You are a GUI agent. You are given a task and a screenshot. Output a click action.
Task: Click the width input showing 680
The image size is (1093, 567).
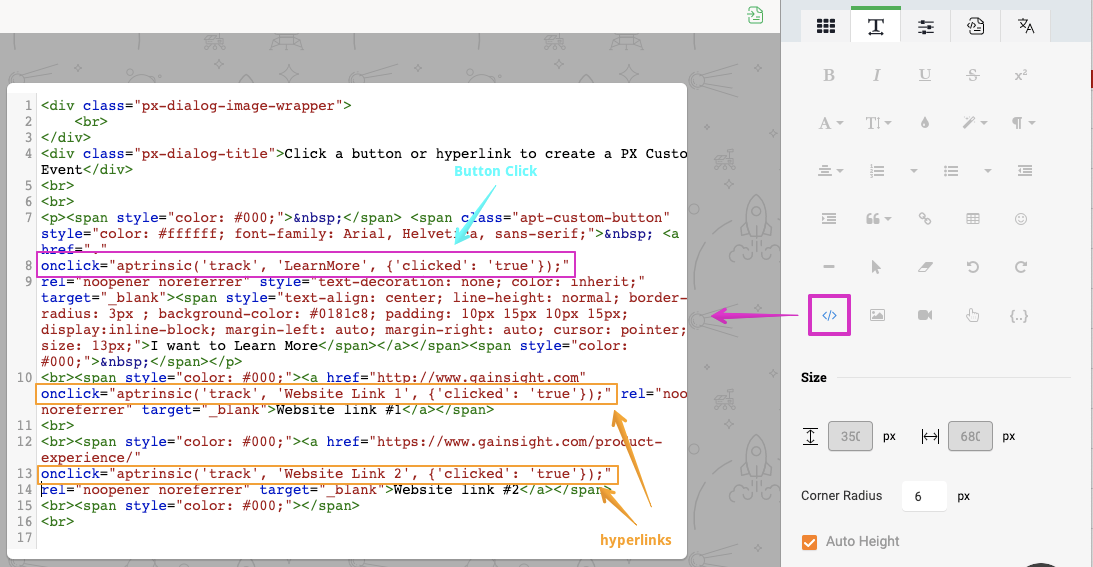[970, 436]
